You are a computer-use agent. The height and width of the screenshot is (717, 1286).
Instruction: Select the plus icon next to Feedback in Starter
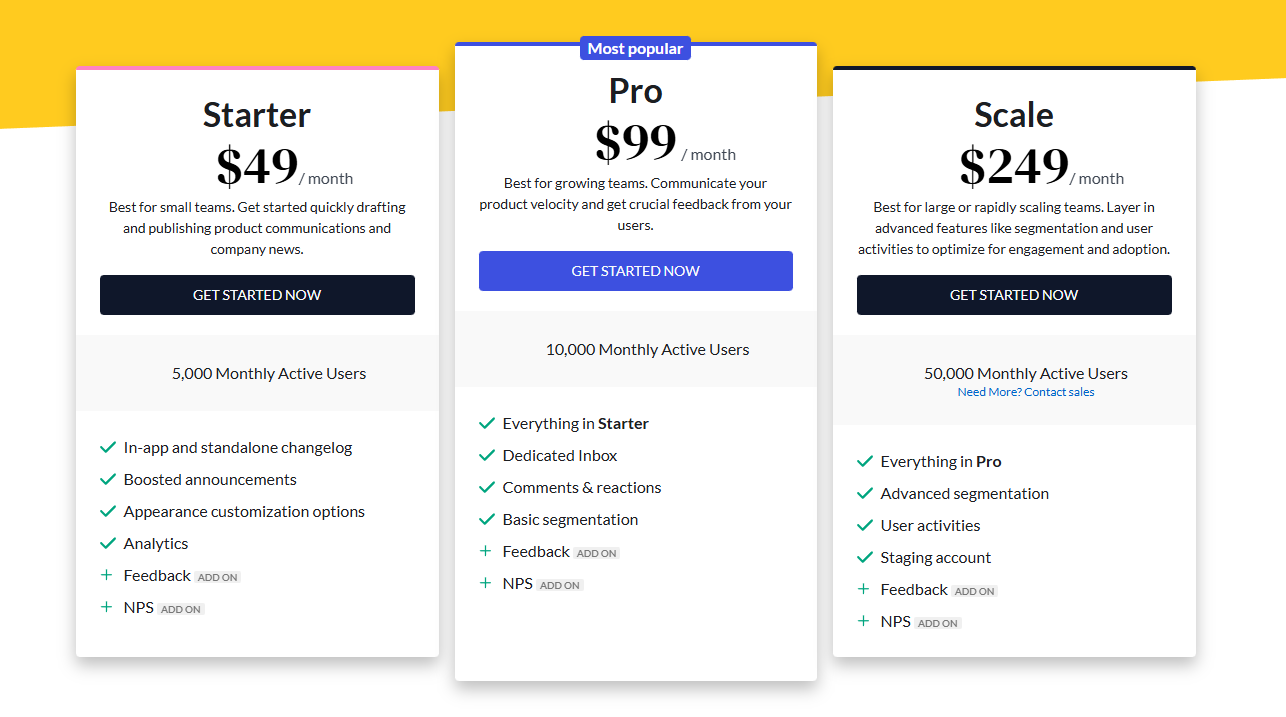pos(108,575)
